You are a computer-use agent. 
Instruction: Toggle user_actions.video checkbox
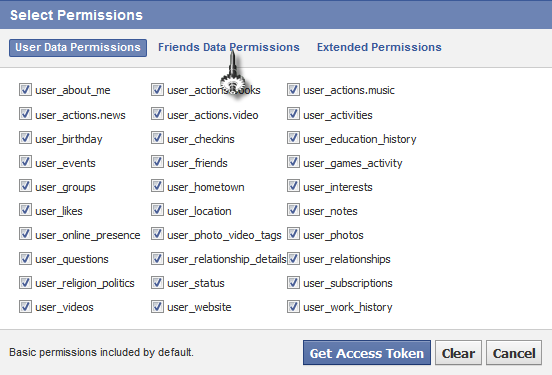157,114
